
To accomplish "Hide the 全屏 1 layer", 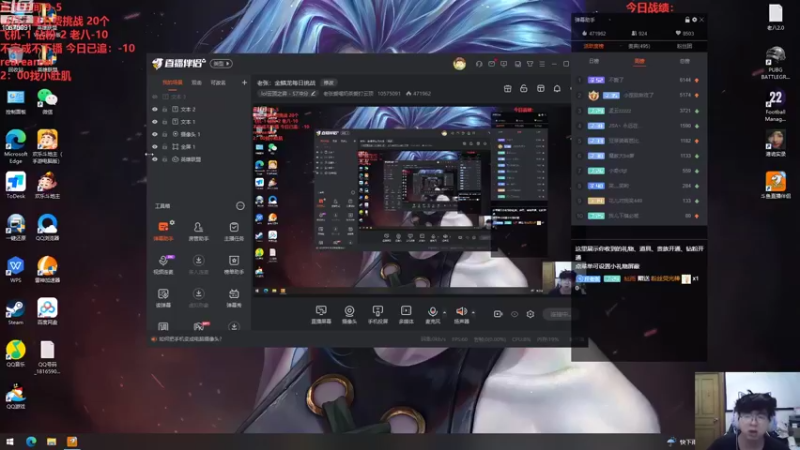I will pos(155,146).
